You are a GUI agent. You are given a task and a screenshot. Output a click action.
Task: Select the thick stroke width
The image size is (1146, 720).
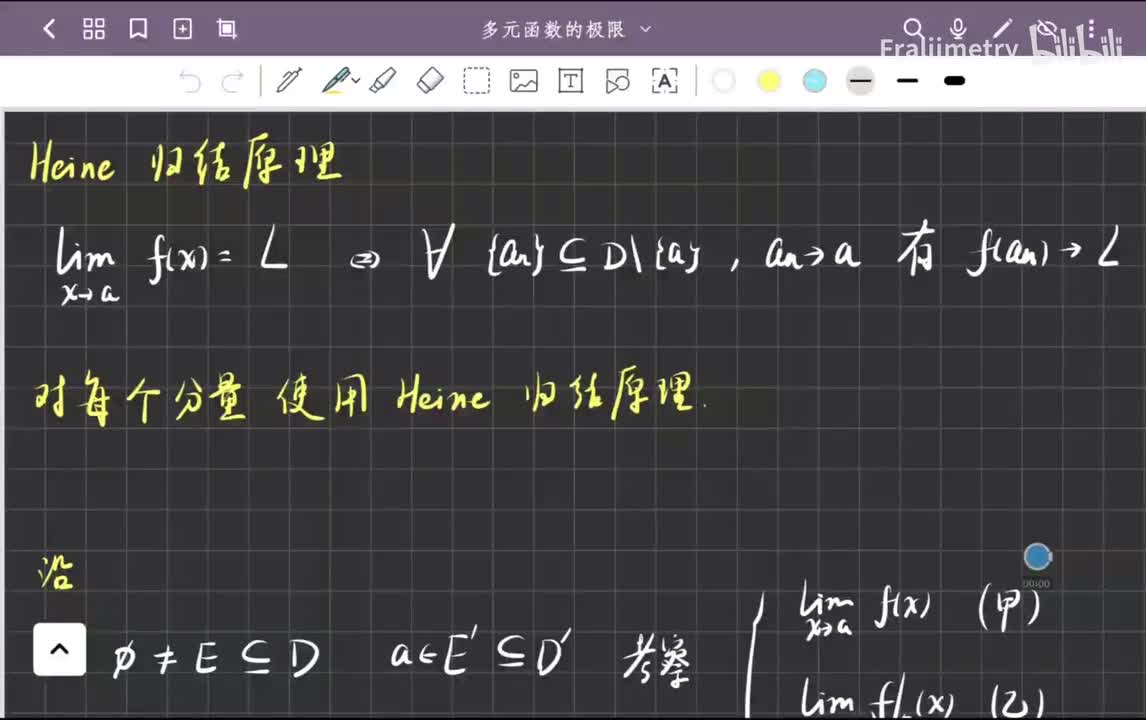(x=954, y=80)
